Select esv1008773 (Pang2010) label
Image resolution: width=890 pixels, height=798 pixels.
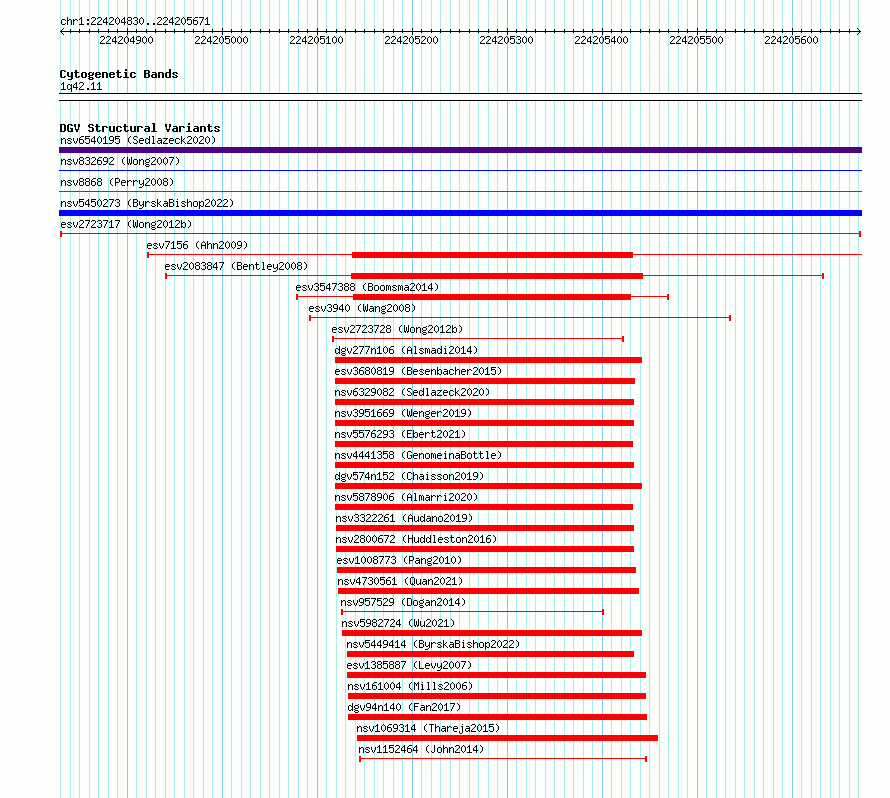click(x=399, y=560)
